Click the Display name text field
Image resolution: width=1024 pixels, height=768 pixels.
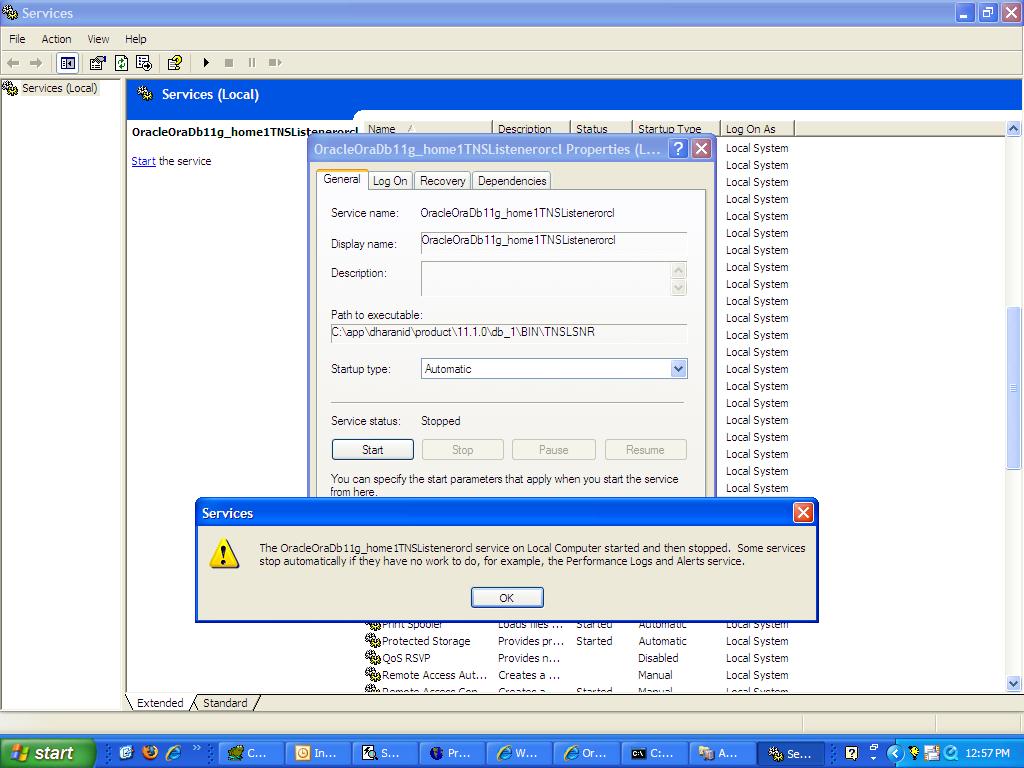pos(553,243)
